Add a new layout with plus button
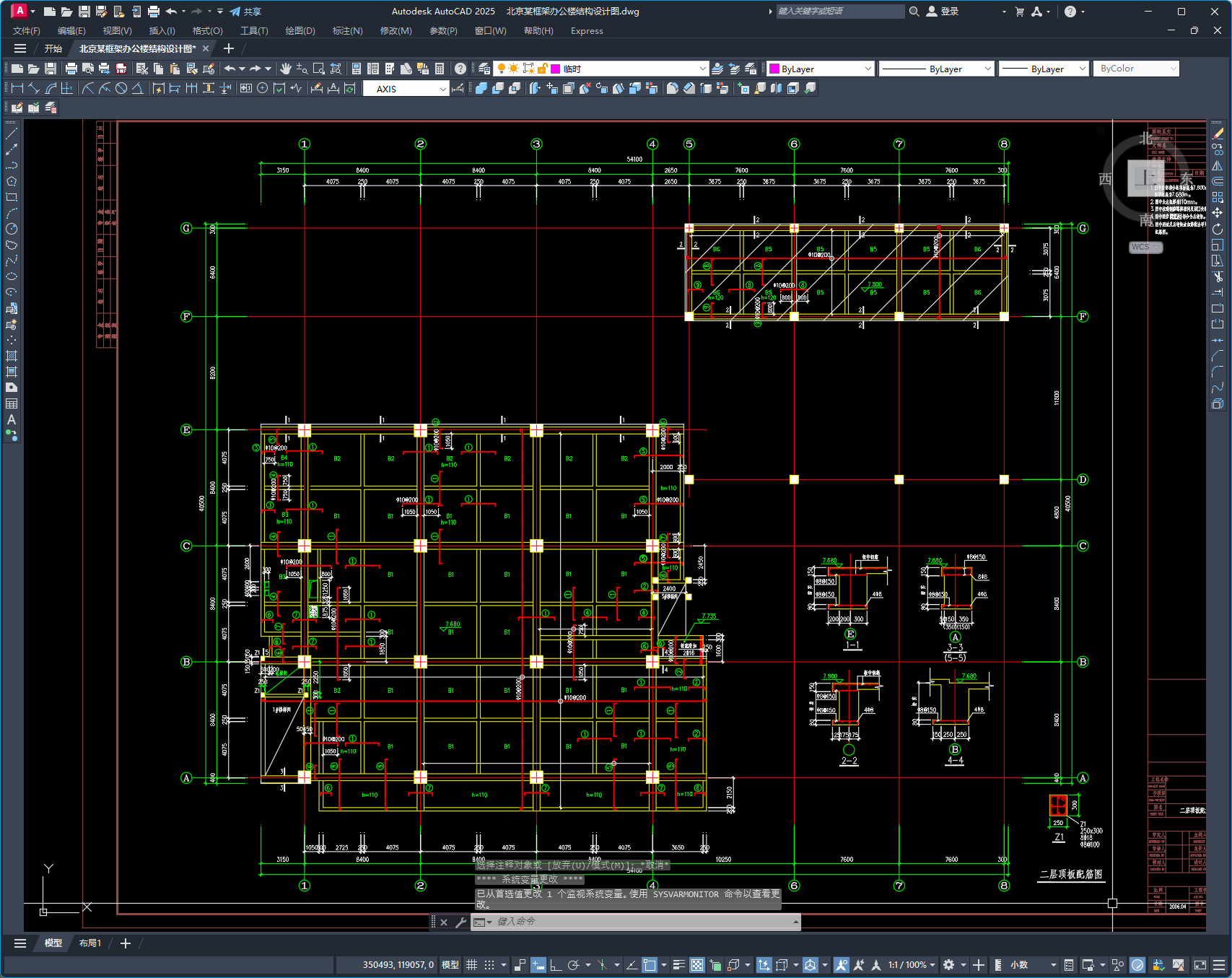Viewport: 1232px width, 978px height. pyautogui.click(x=125, y=943)
